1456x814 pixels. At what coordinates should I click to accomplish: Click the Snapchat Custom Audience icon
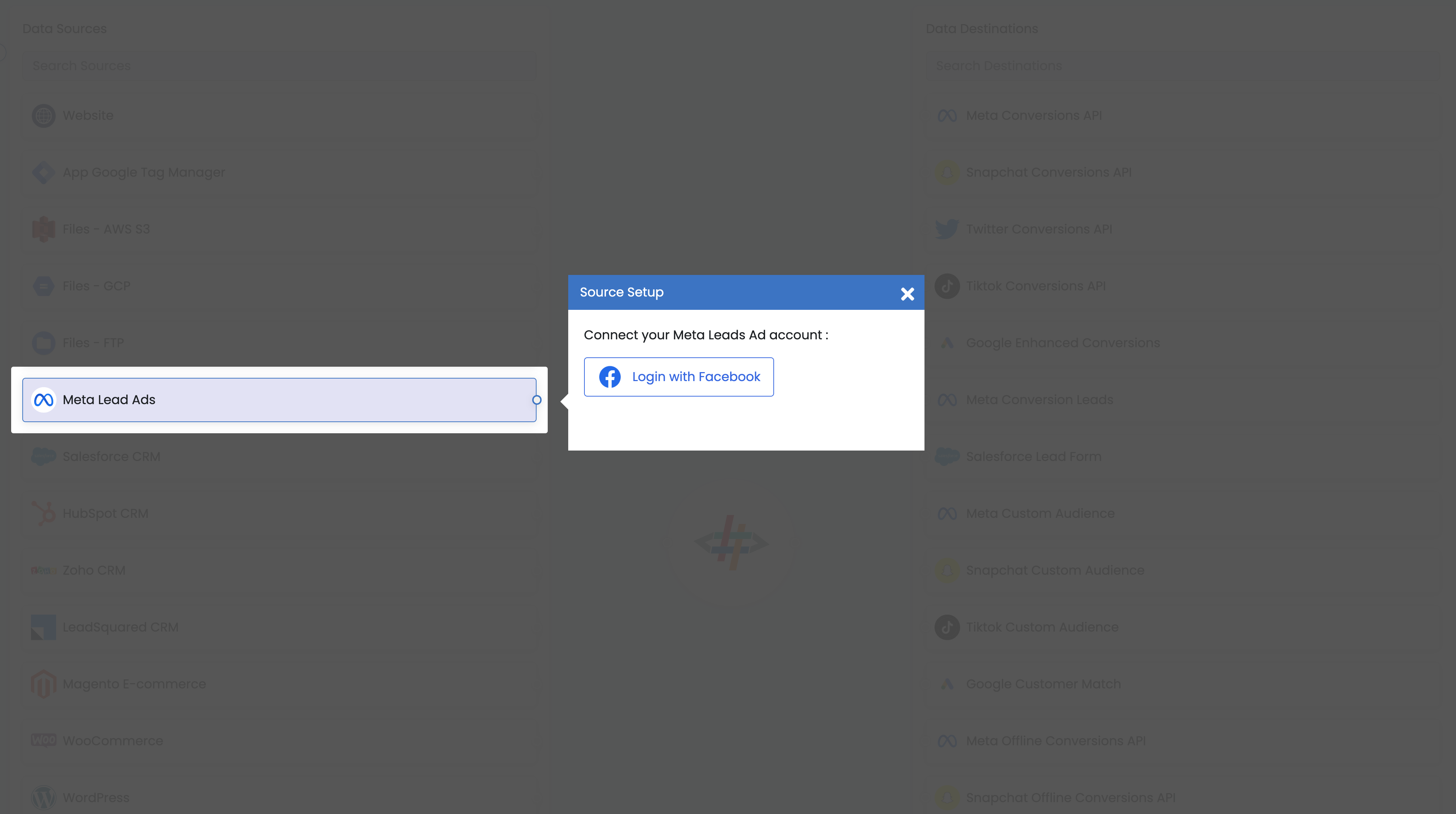(x=947, y=570)
